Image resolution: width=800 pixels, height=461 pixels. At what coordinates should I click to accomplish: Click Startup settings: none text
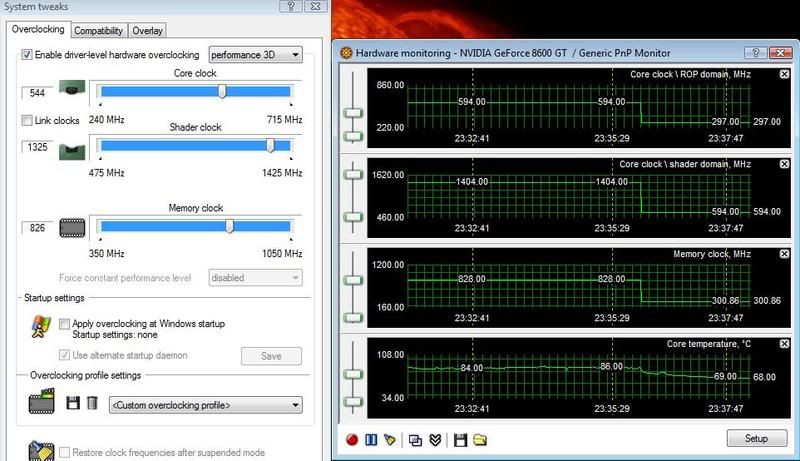115,335
